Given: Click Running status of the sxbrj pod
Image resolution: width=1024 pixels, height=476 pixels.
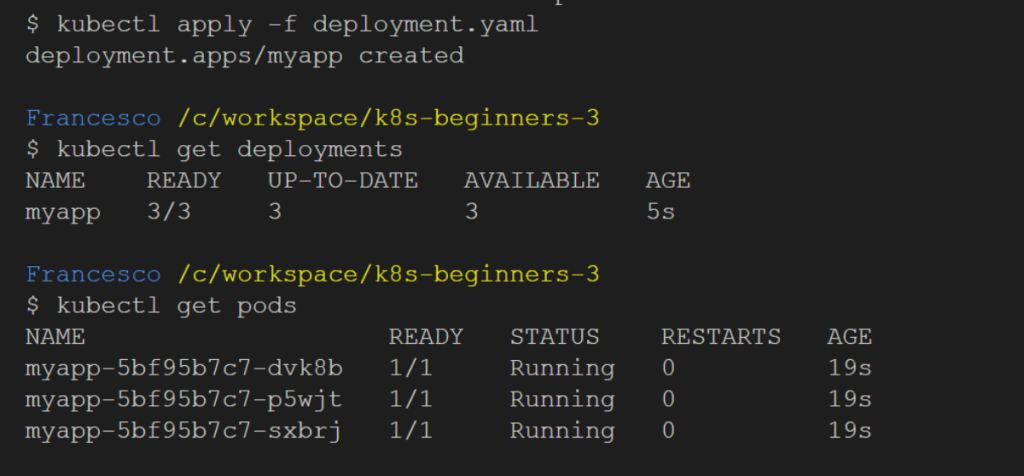Looking at the screenshot, I should [562, 431].
